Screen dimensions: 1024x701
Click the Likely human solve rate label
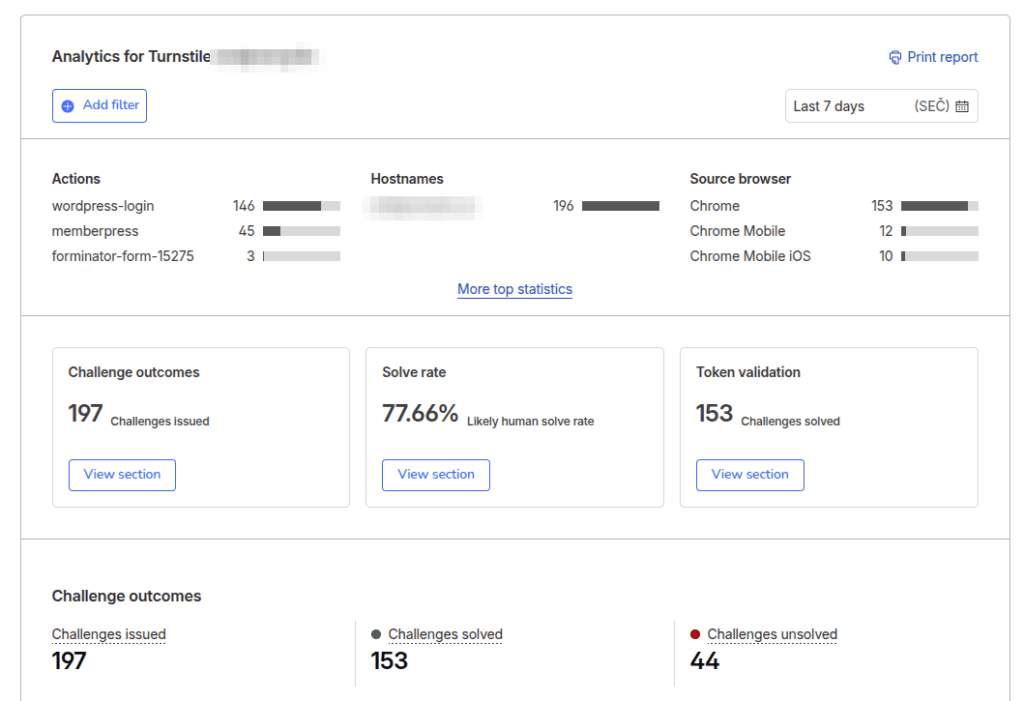coord(530,421)
